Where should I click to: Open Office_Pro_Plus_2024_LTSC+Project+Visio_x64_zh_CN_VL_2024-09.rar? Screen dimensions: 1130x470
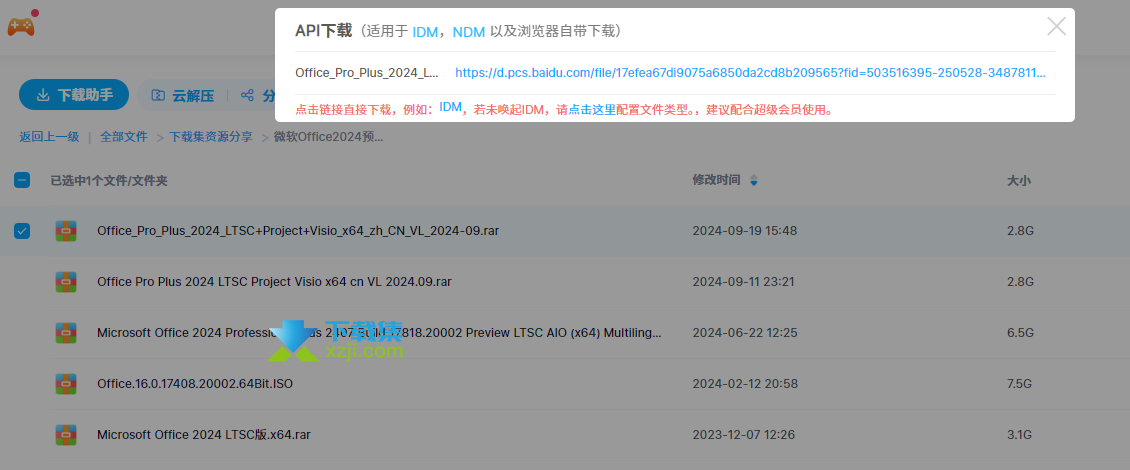298,231
